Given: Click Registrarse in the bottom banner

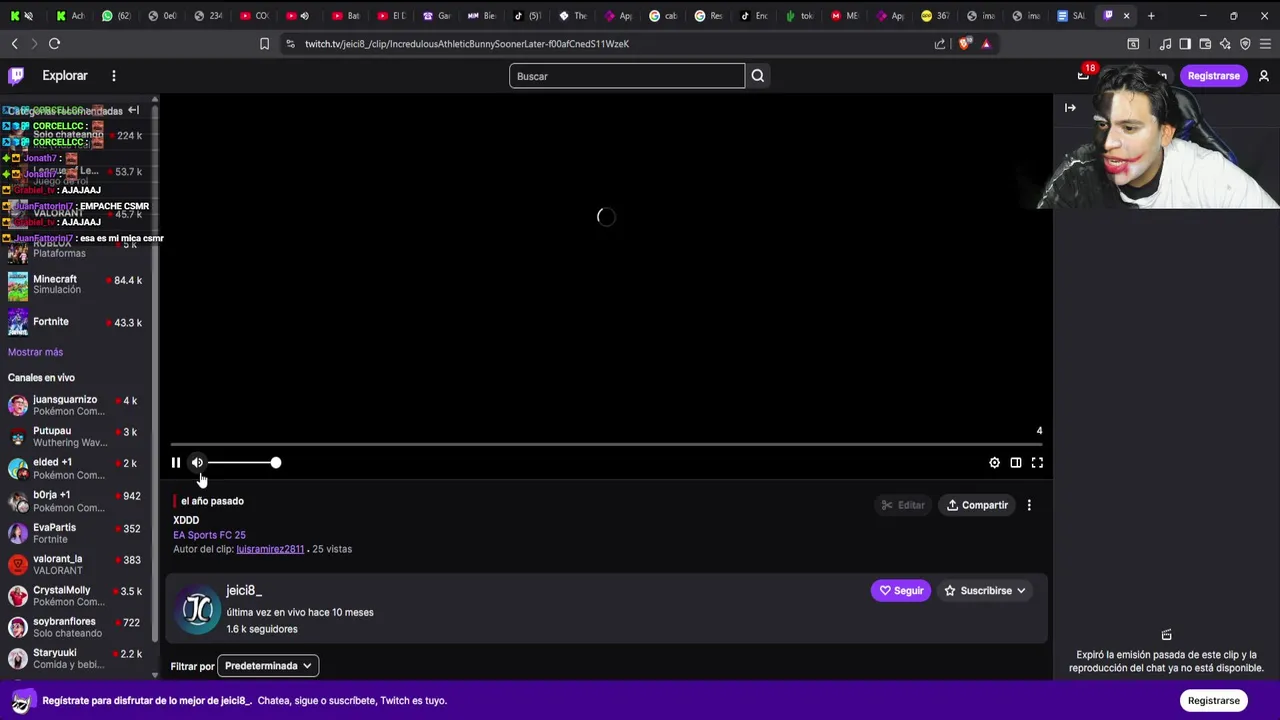Looking at the screenshot, I should [1213, 701].
